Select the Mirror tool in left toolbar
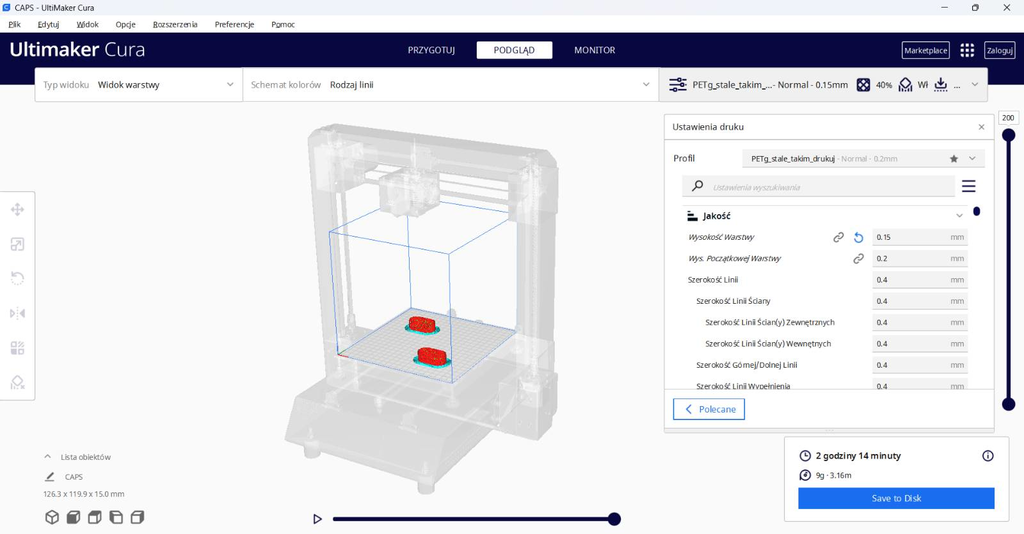 (18, 313)
